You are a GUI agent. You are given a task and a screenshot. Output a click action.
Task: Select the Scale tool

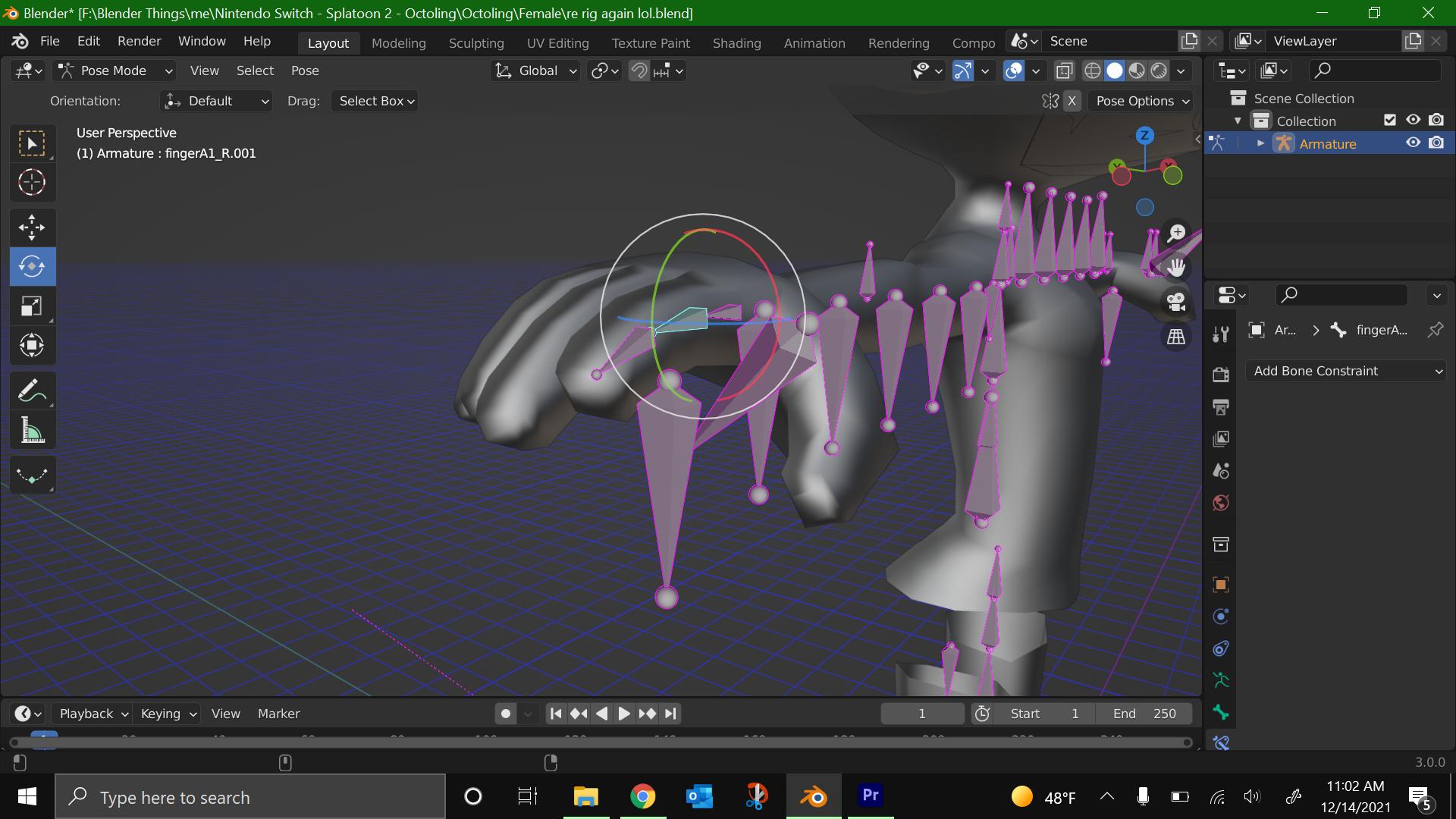[x=32, y=306]
